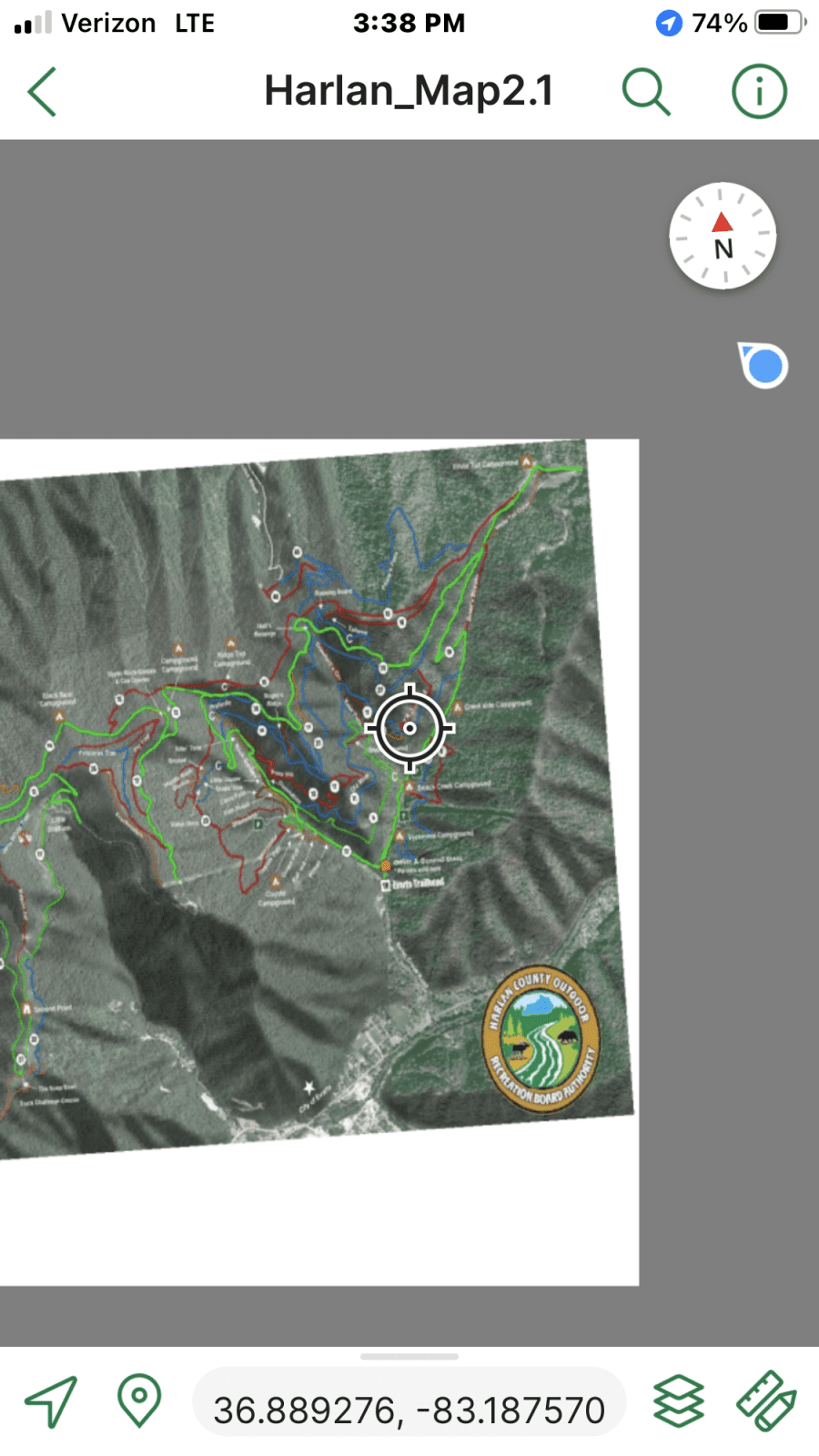
Task: Open the map layers panel
Action: (x=679, y=1401)
